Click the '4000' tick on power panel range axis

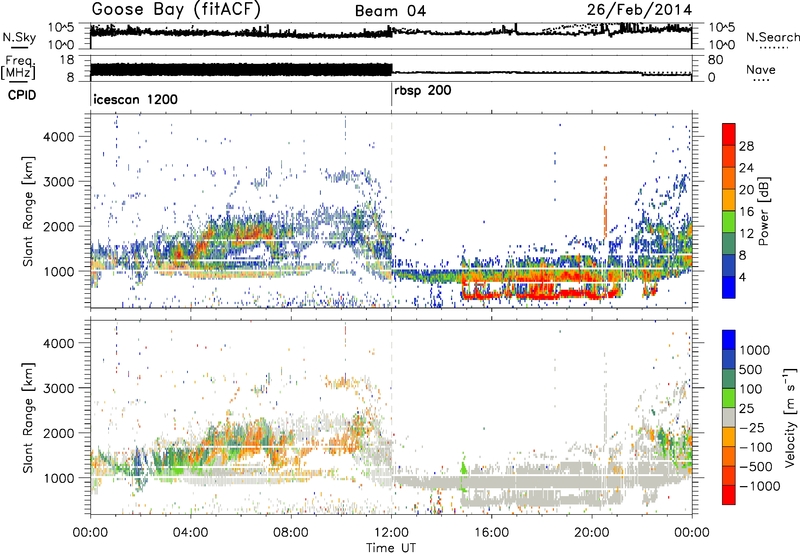click(x=59, y=137)
